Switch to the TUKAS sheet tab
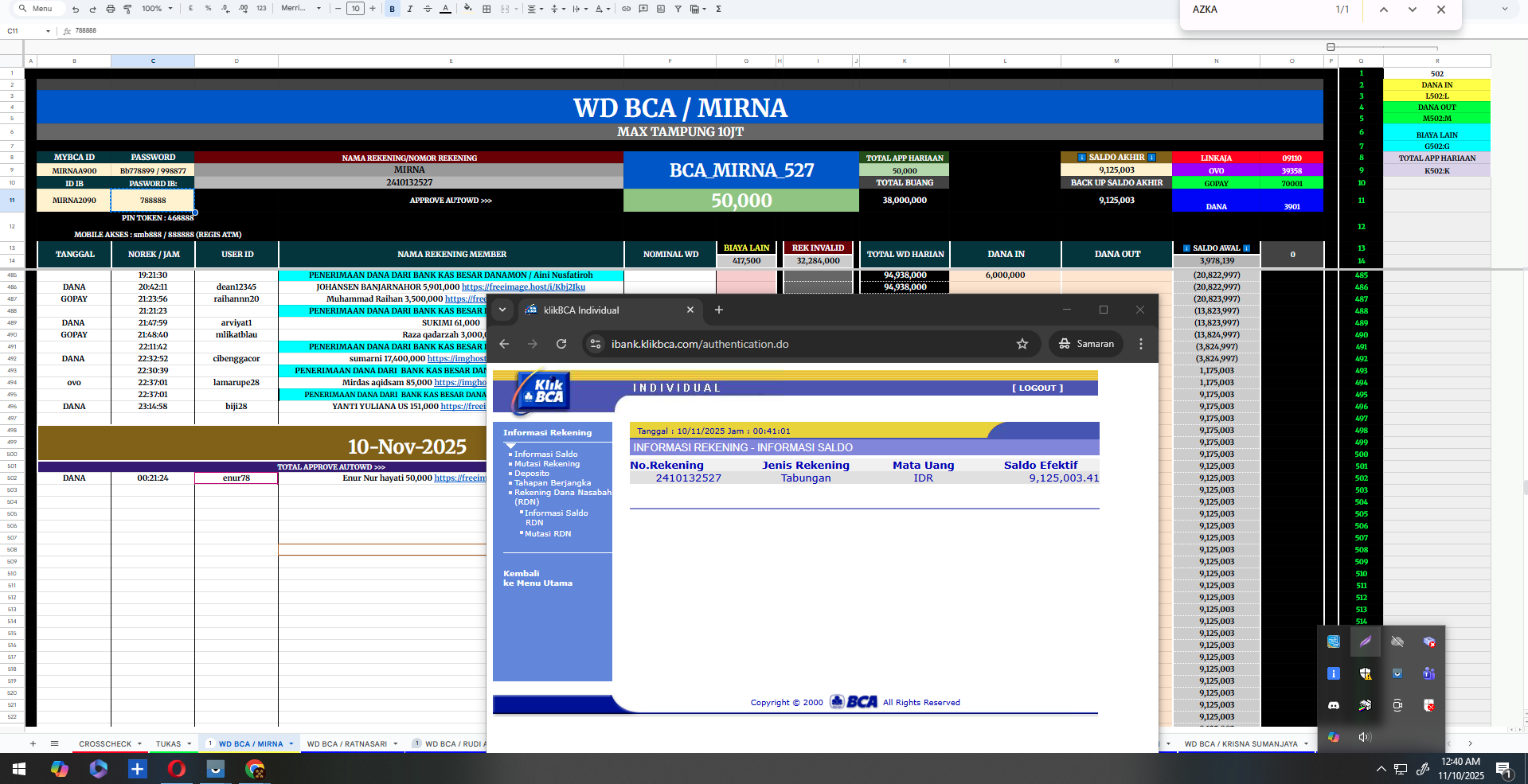The image size is (1528, 784). (168, 744)
